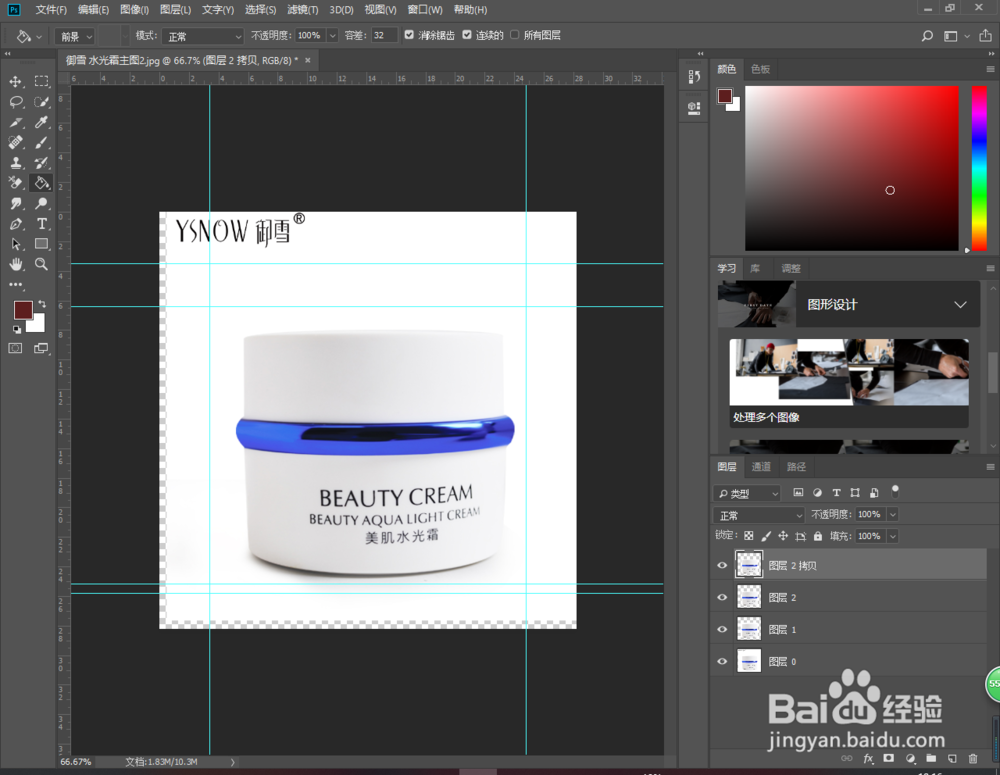Select the Hand tool
This screenshot has height=775, width=1000.
pos(16,264)
